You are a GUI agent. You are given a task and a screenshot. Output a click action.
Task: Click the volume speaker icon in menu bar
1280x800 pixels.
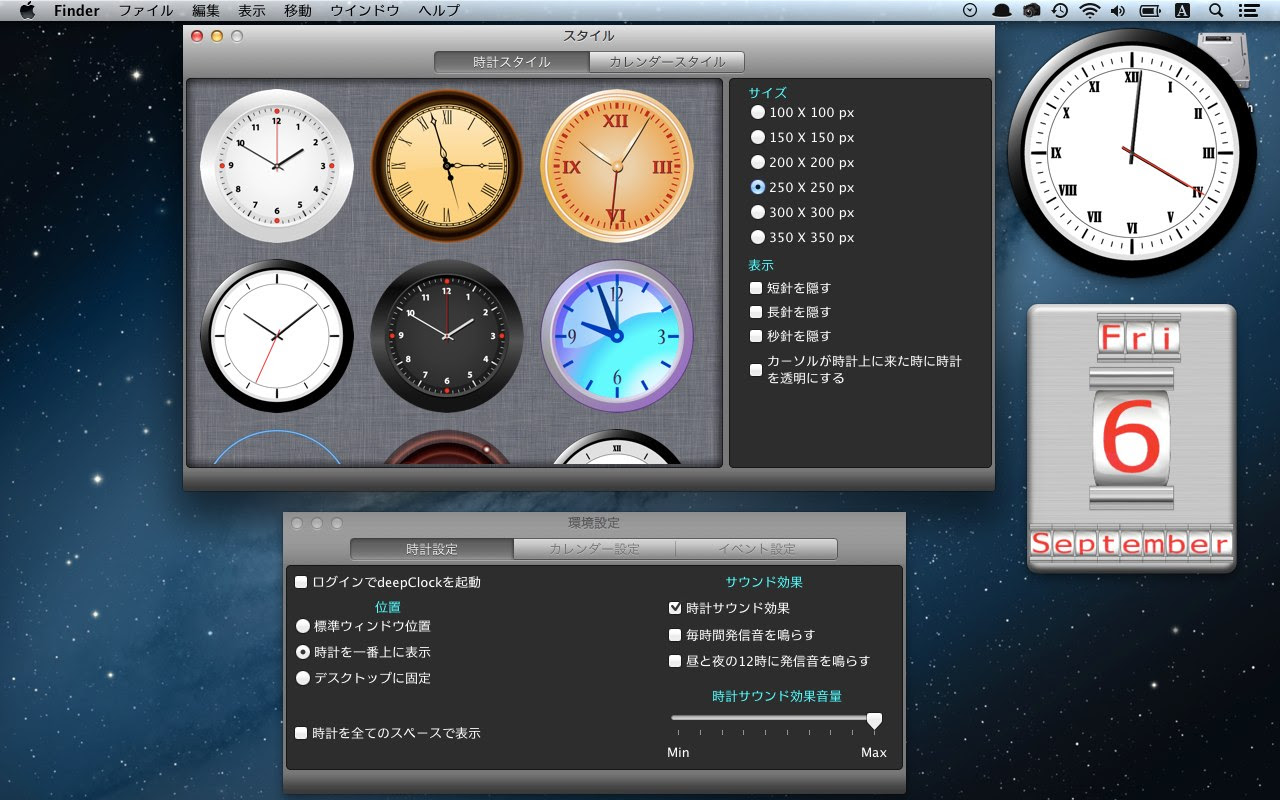1118,11
